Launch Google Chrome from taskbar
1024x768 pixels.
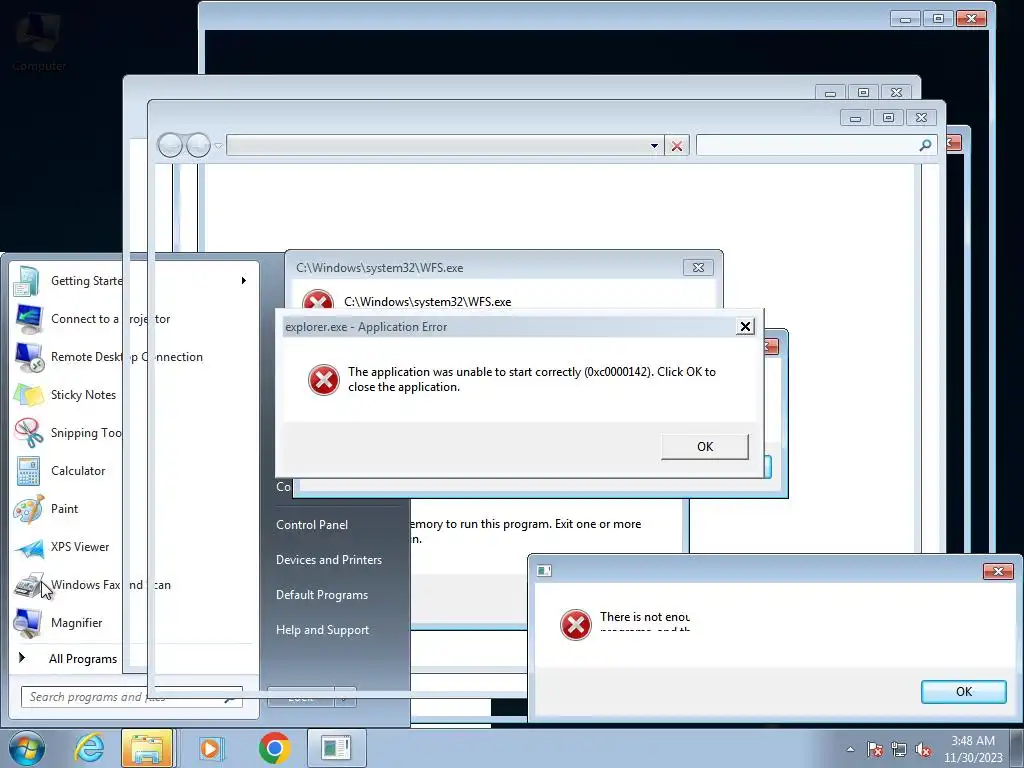click(x=274, y=748)
